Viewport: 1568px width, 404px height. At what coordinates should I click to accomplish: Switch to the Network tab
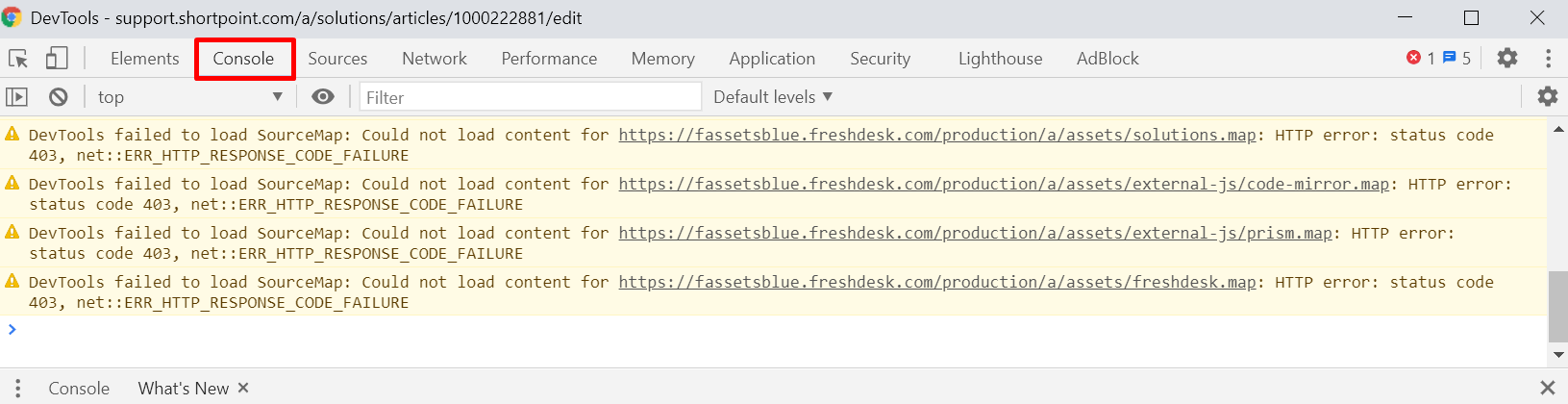tap(435, 59)
